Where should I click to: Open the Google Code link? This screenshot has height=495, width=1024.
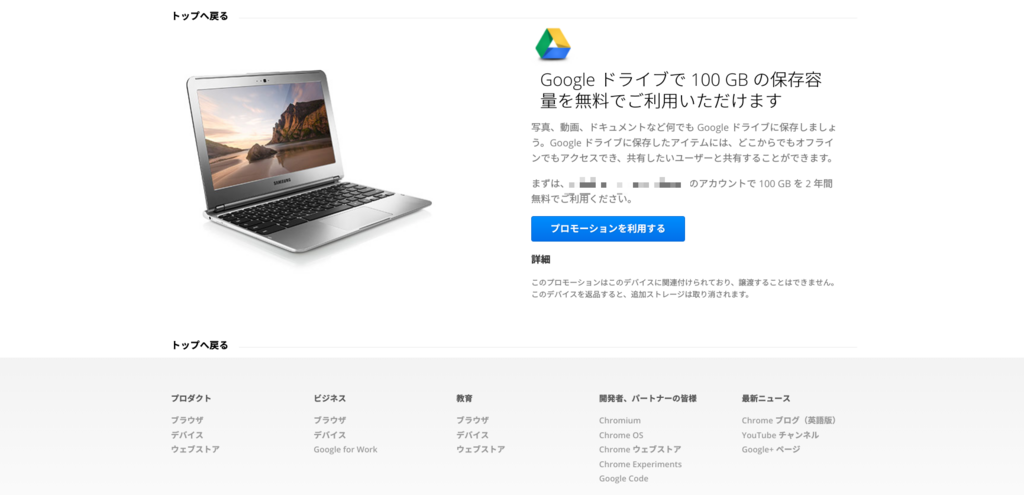(x=624, y=479)
